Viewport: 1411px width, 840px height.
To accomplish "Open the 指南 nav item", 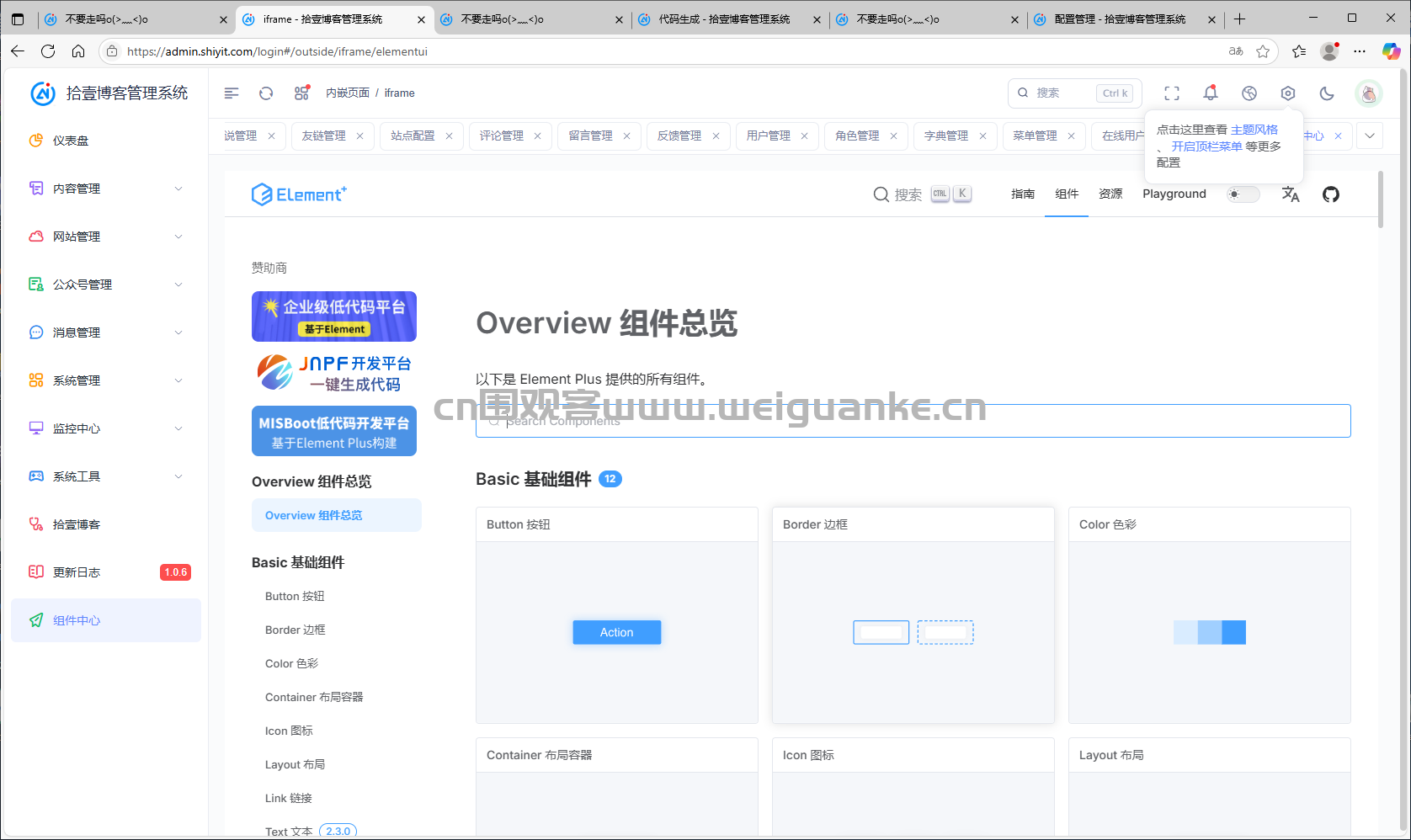I will [x=1023, y=194].
